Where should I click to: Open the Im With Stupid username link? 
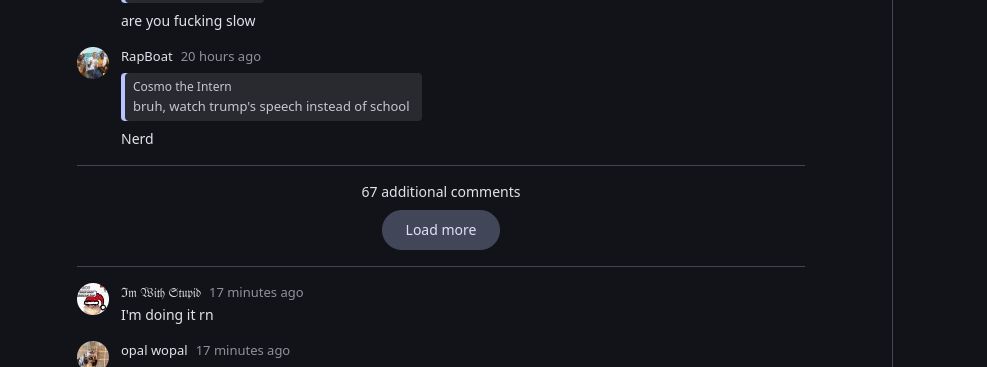pyautogui.click(x=161, y=293)
